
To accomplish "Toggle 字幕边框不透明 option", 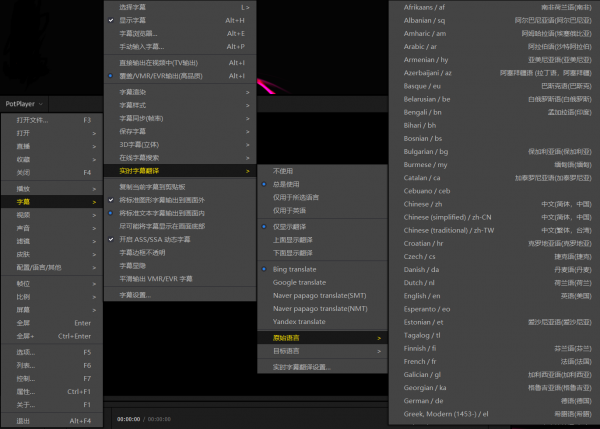I will 180,253.
